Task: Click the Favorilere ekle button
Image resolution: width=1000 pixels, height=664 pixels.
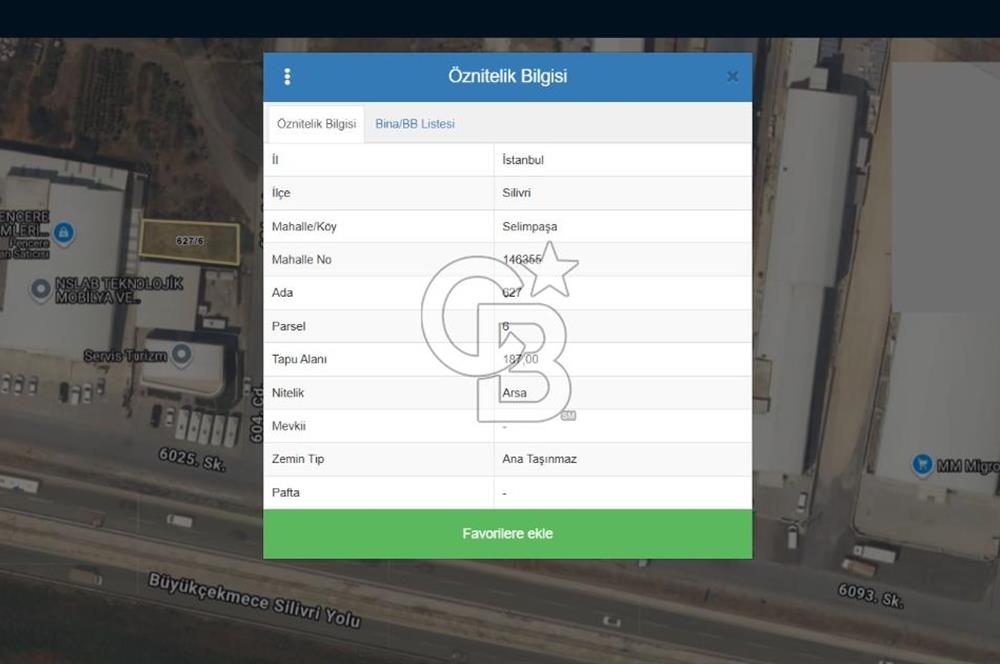Action: click(508, 534)
